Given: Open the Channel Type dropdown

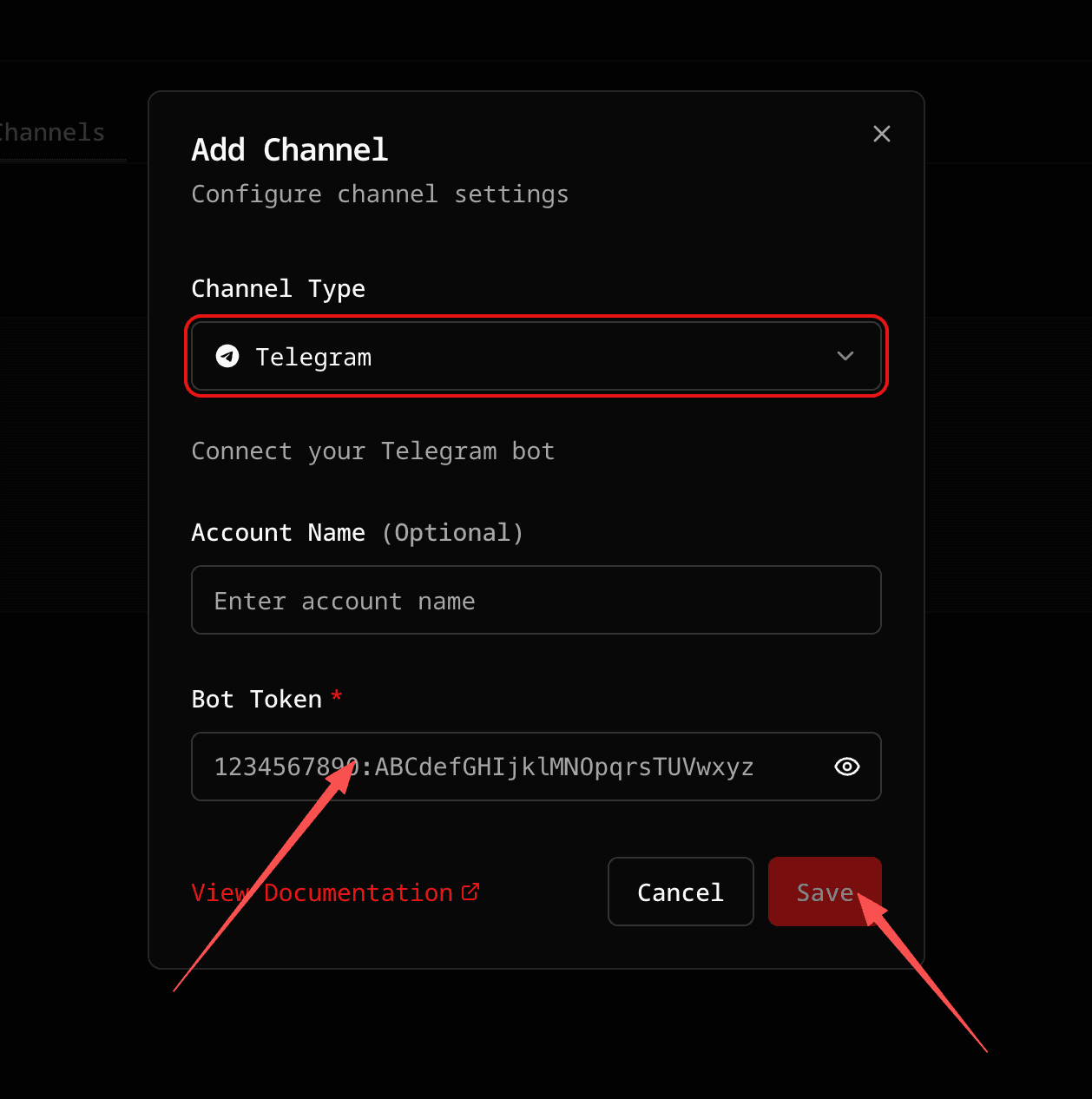Looking at the screenshot, I should tap(536, 357).
